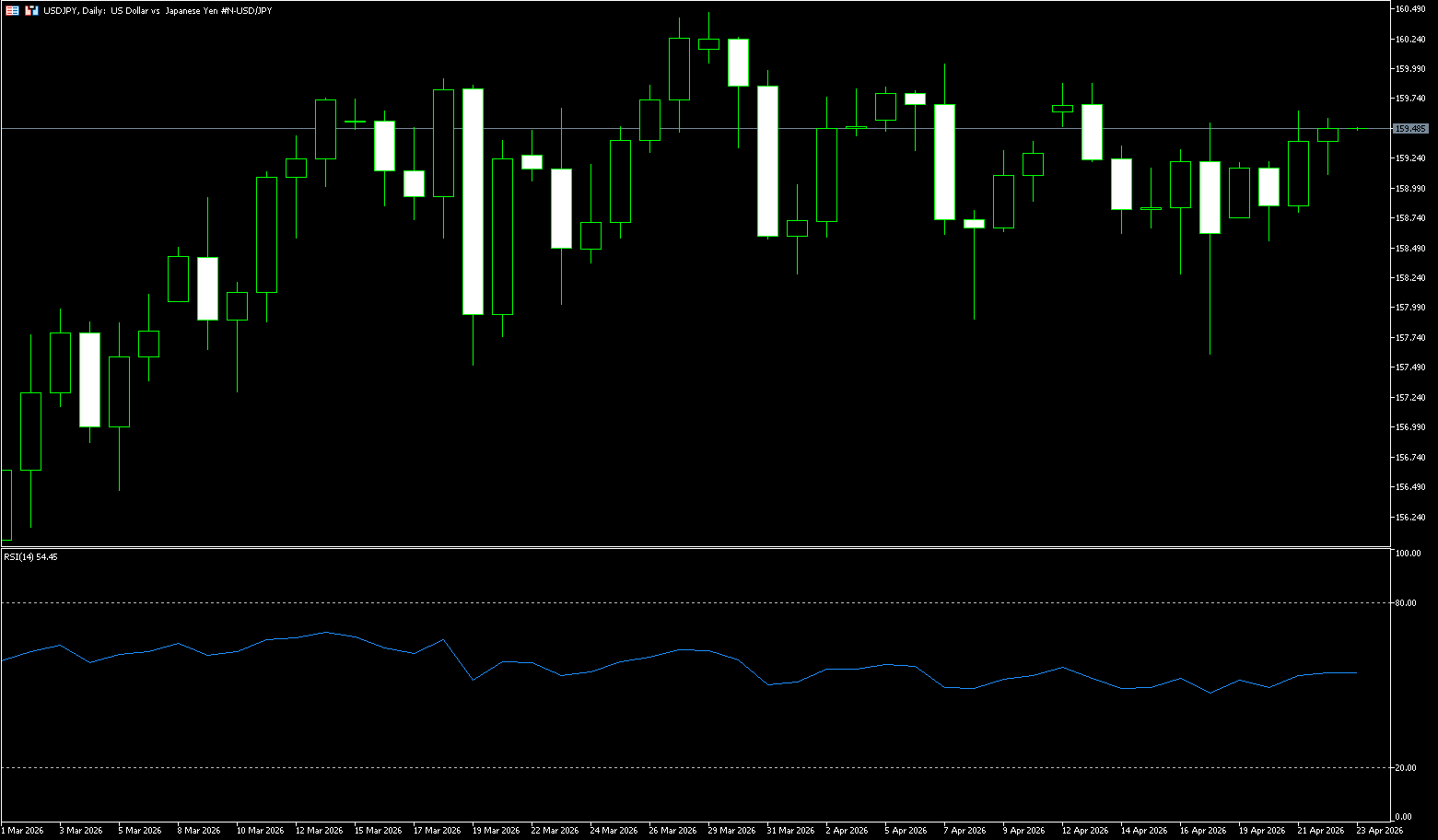Viewport: 1438px width, 840px height.
Task: Click the 160.490 price scale label
Action: point(1410,9)
